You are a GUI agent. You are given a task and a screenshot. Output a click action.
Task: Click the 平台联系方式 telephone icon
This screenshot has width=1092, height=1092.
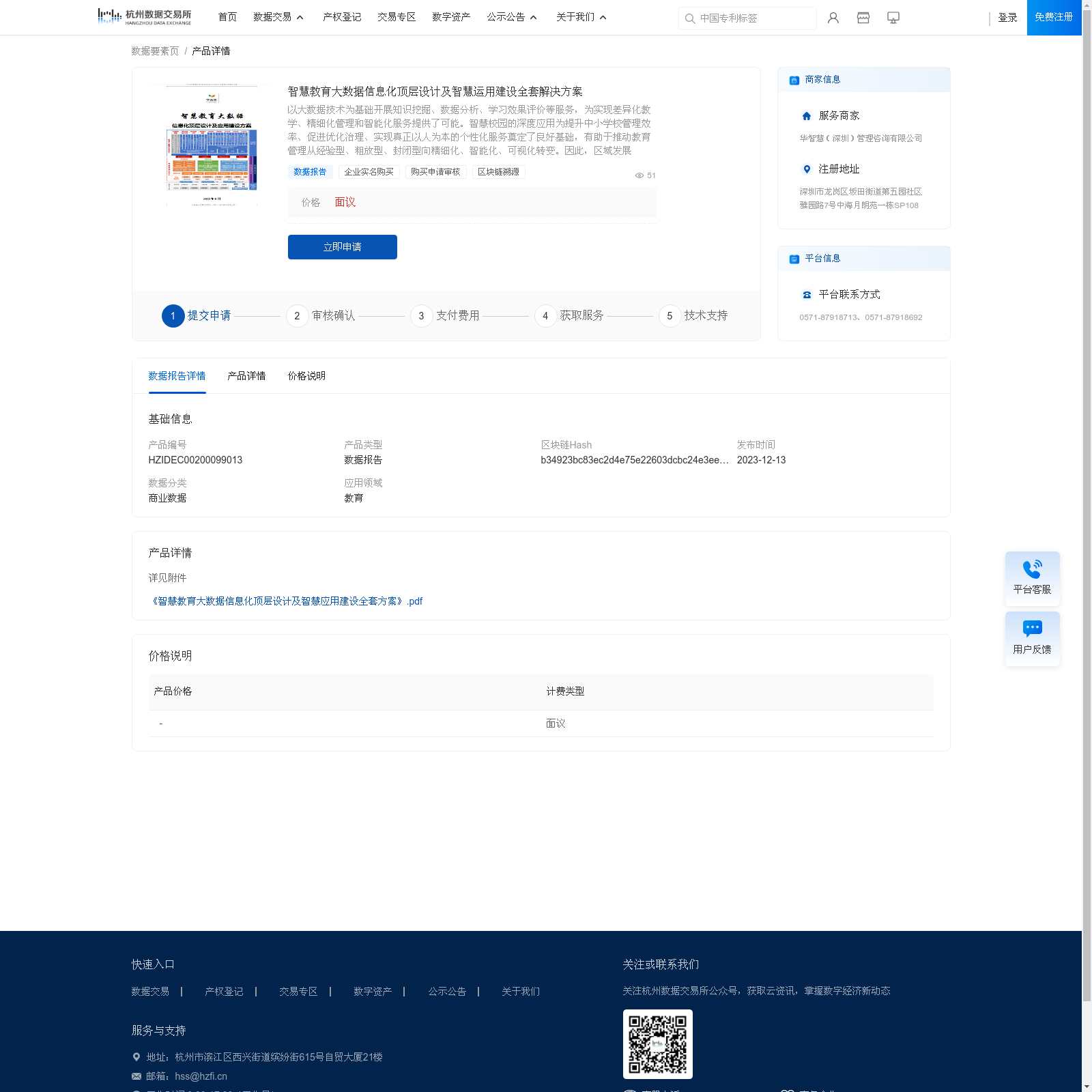[807, 295]
